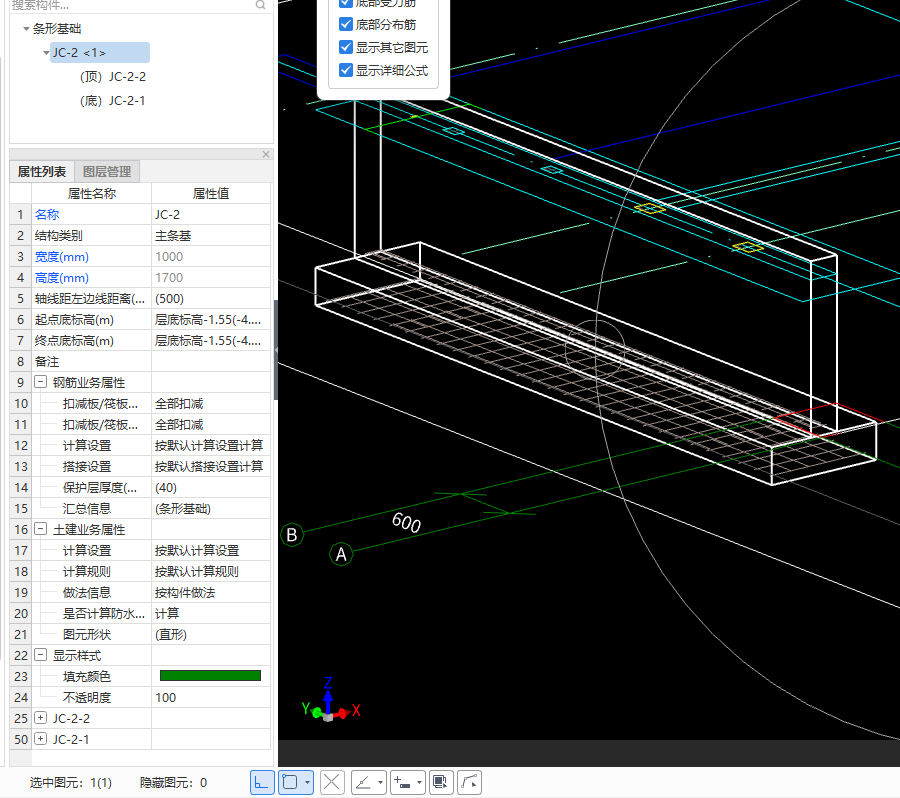Toggle the 底部分布筋 checkbox
Screen dimensions: 900x798
point(346,24)
